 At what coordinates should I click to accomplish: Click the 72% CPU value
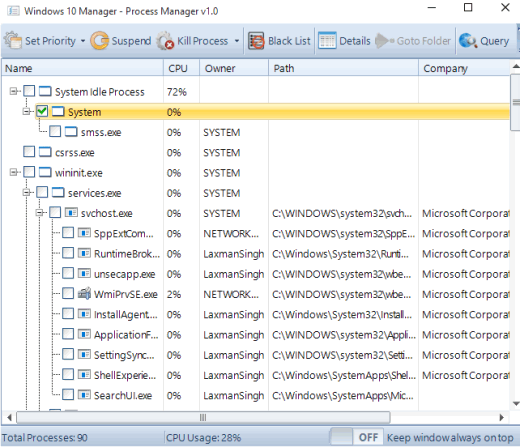[x=177, y=92]
